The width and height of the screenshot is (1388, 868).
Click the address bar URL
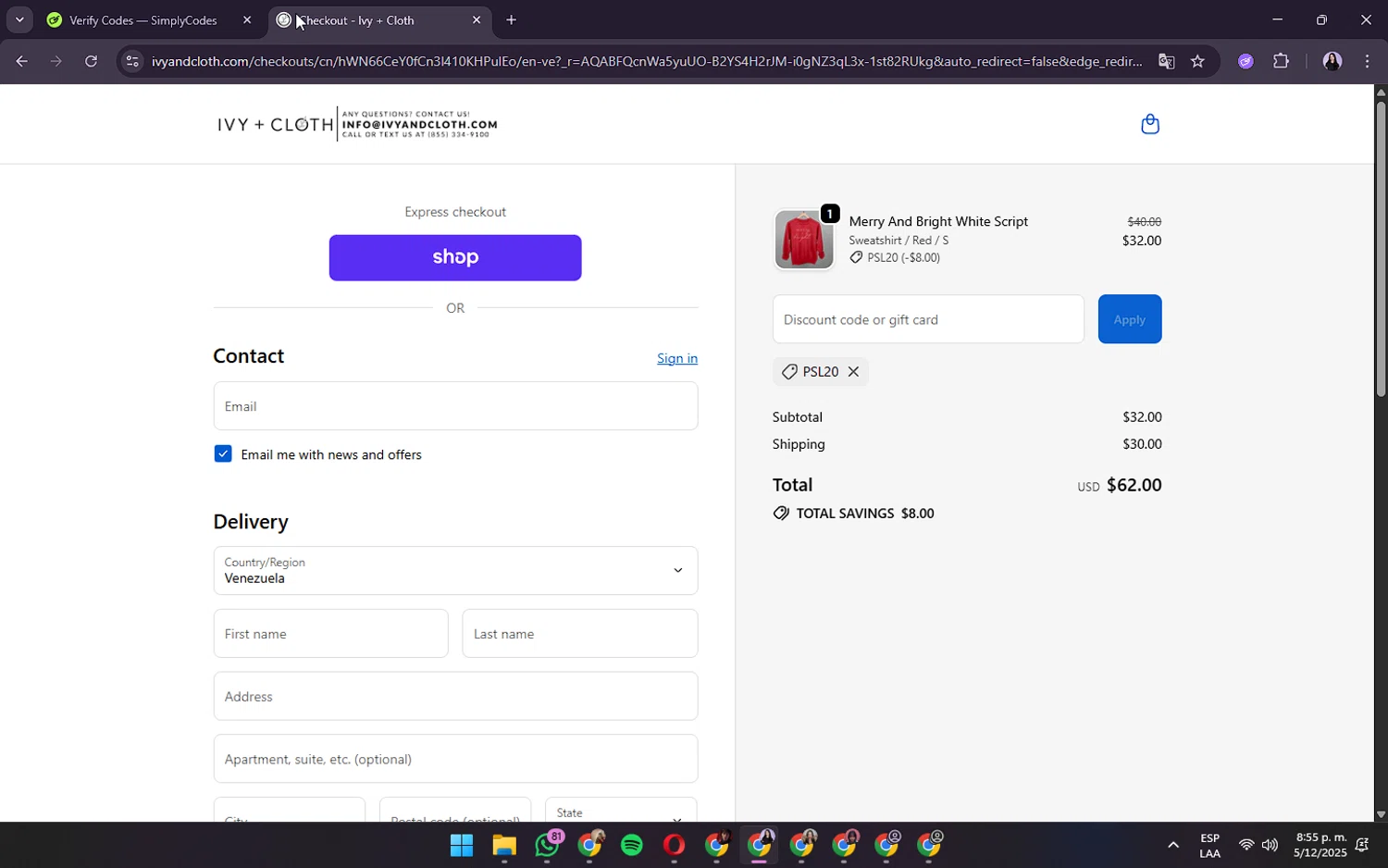coord(647,61)
